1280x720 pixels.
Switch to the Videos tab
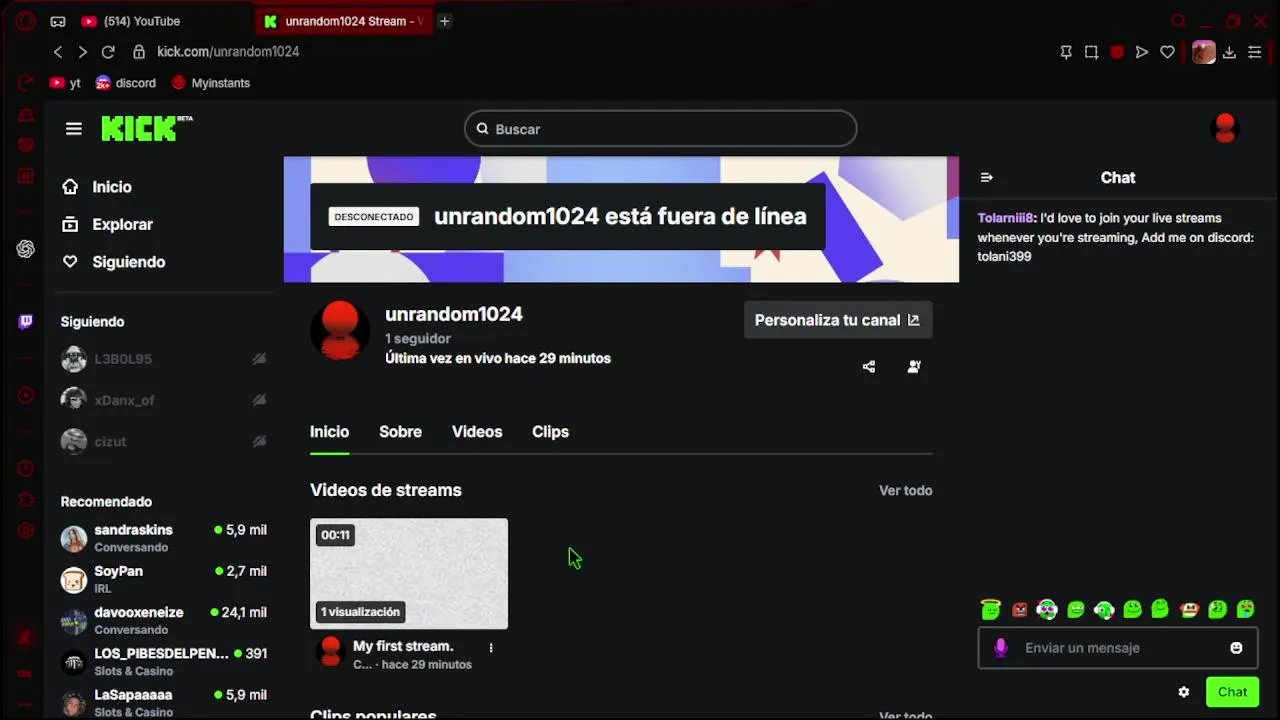(x=477, y=432)
